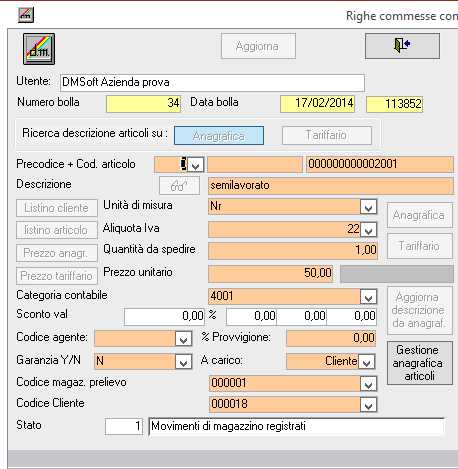The height and width of the screenshot is (469, 458).
Task: Open the Aliquota Iva dropdown
Action: [x=368, y=230]
